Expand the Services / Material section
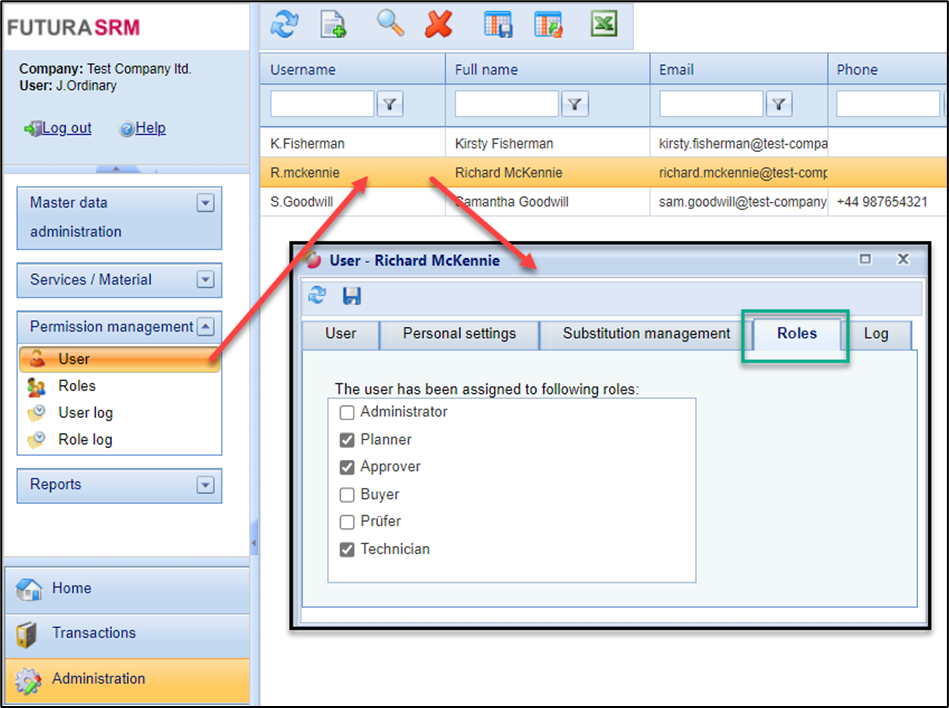This screenshot has width=949, height=708. pos(205,280)
